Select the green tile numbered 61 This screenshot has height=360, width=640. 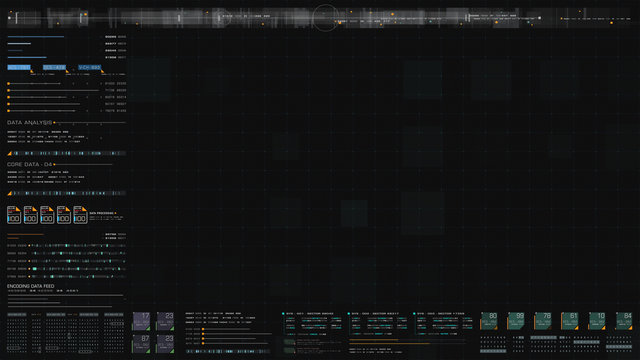pyautogui.click(x=570, y=321)
